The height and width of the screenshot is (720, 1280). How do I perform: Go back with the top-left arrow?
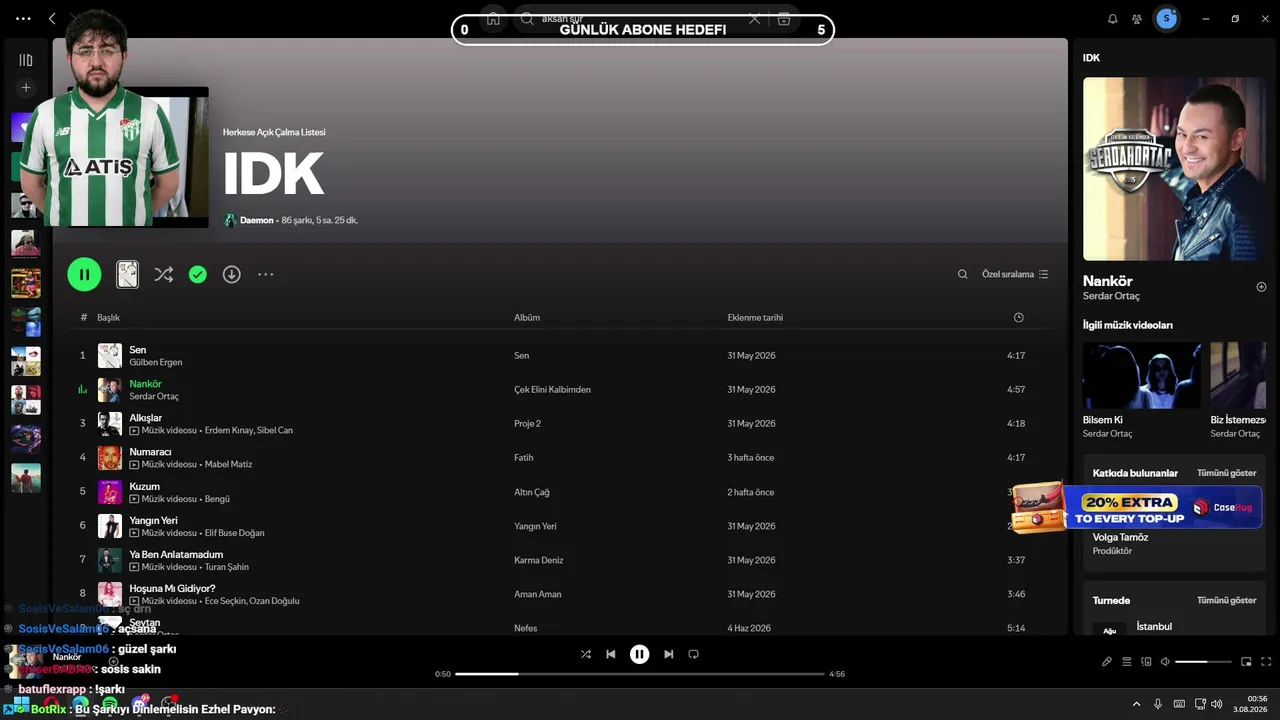coord(52,19)
